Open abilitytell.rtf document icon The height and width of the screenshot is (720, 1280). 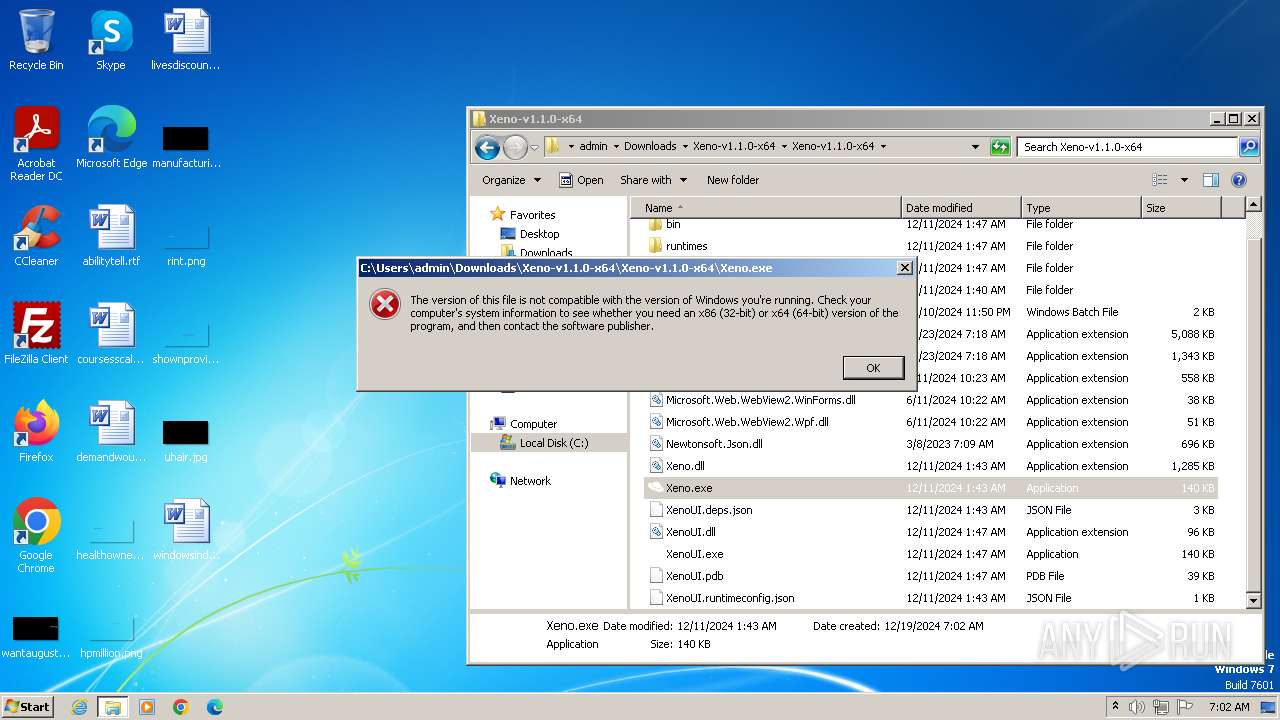click(111, 236)
